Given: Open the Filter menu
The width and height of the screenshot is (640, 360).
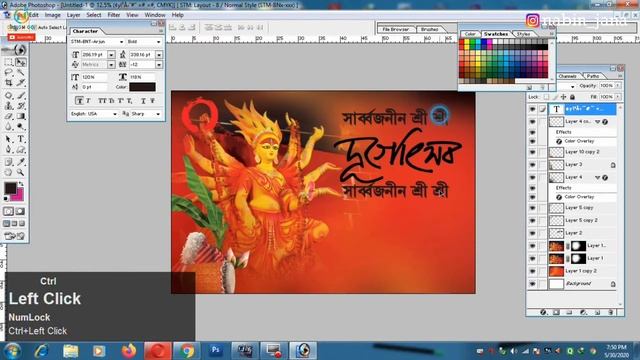Looking at the screenshot, I should point(114,15).
